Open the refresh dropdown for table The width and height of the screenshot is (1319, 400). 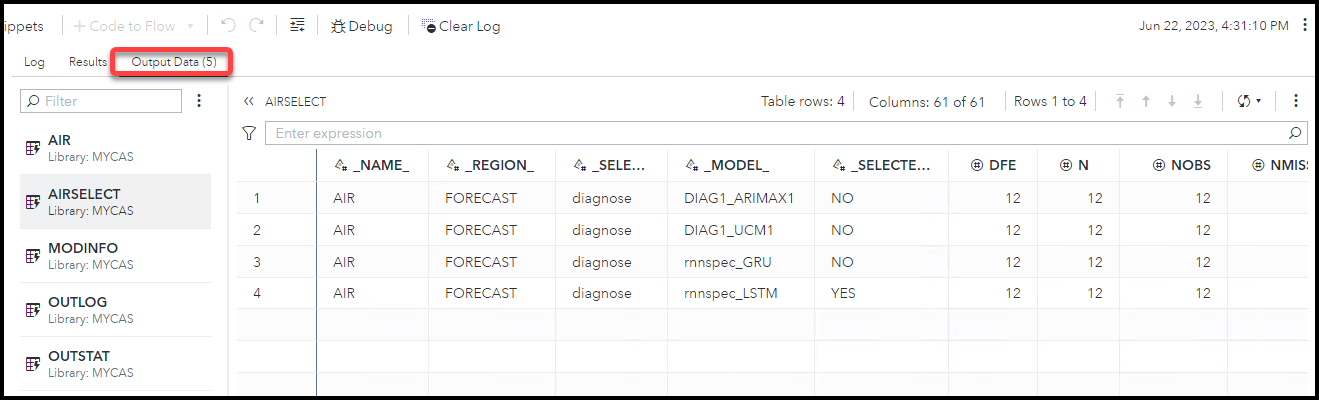[1249, 101]
